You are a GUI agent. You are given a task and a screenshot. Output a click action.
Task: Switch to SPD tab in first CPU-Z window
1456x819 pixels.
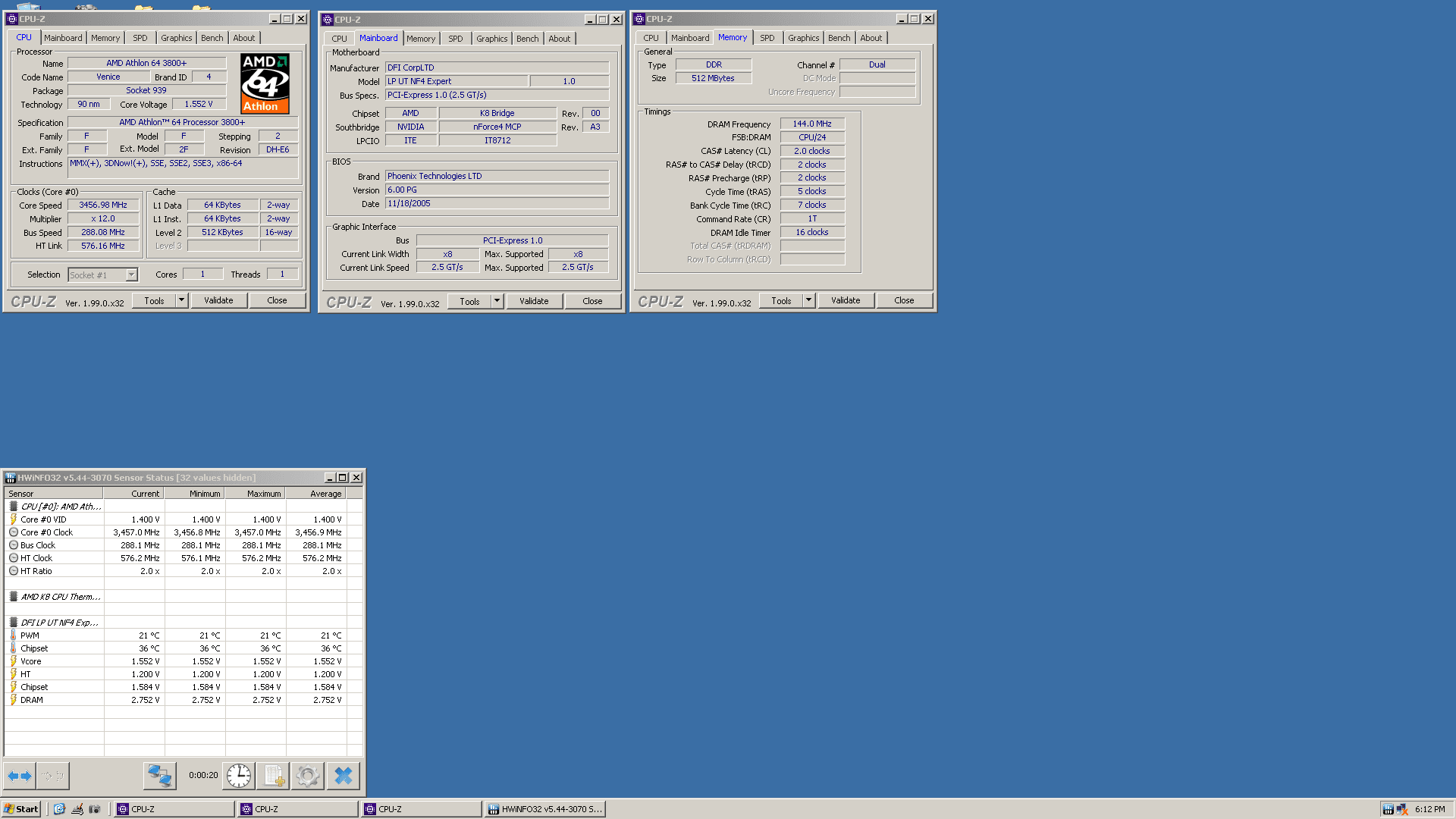140,38
